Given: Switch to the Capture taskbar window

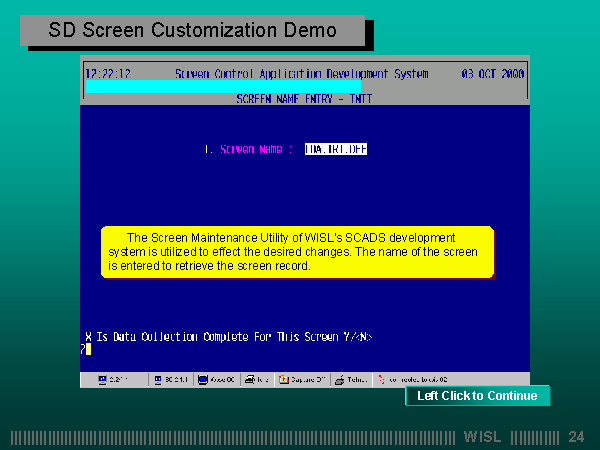Looking at the screenshot, I should (303, 380).
